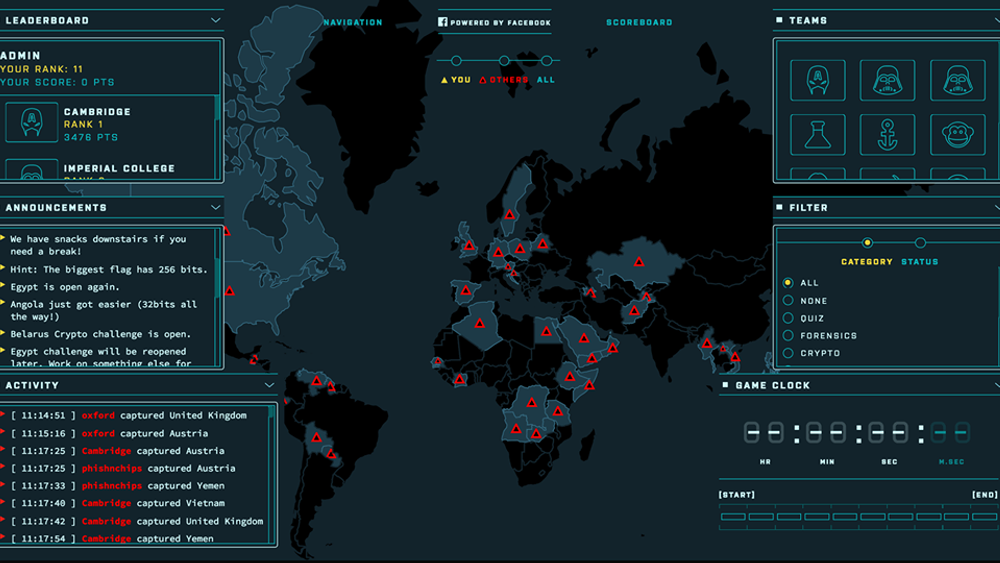Switch to the Category filter tab

tap(867, 261)
